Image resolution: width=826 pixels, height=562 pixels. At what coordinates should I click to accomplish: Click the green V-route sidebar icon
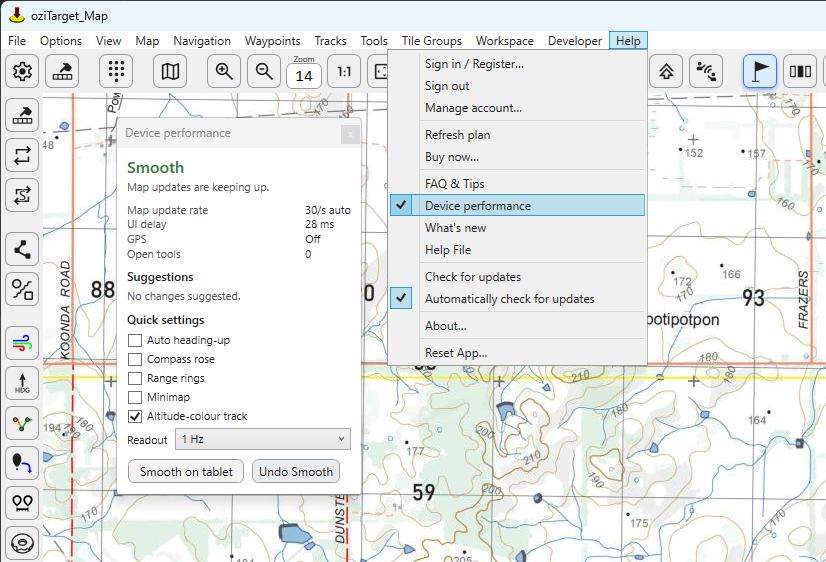coord(22,423)
